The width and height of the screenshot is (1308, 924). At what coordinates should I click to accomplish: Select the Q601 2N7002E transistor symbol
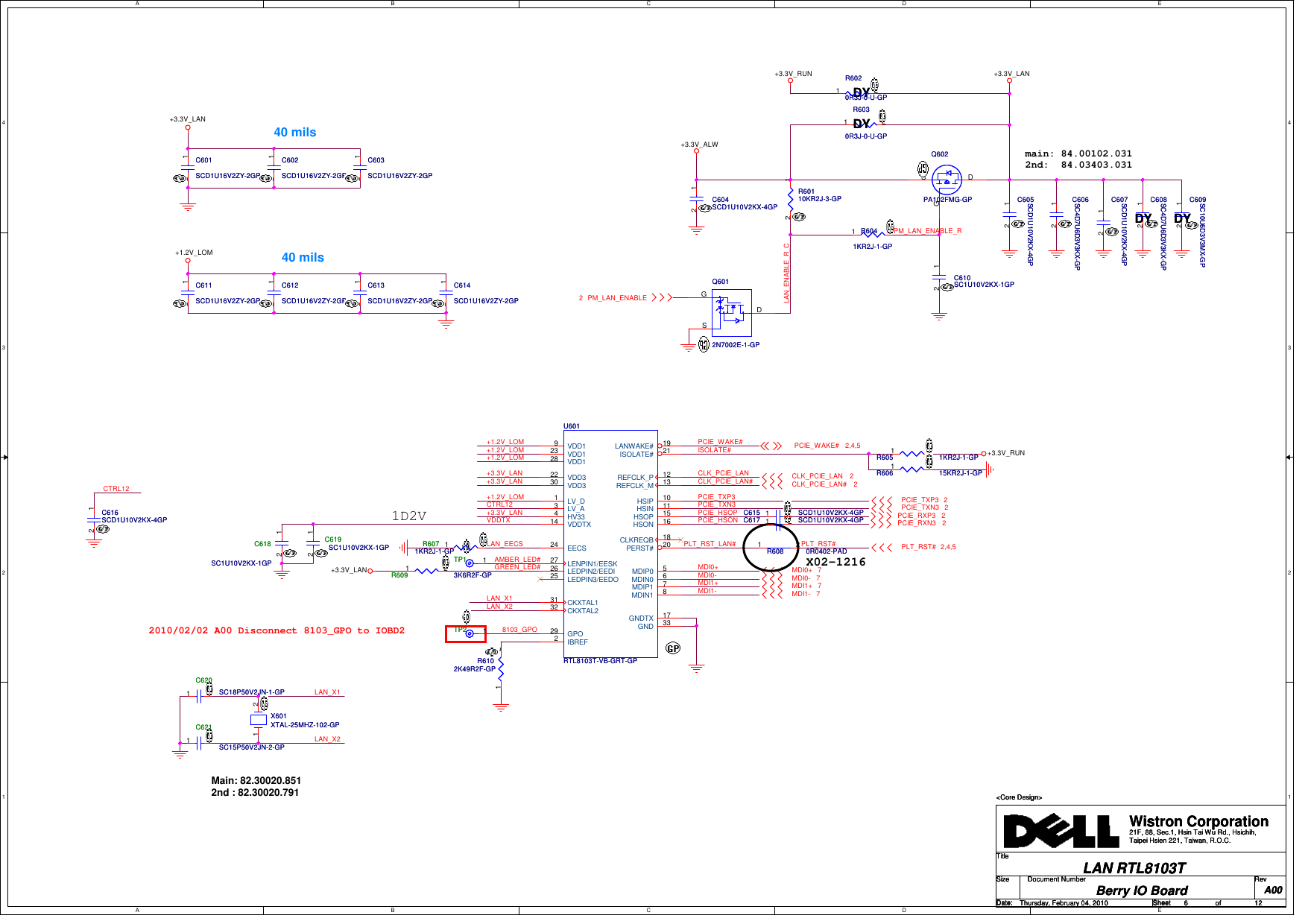coord(731,312)
